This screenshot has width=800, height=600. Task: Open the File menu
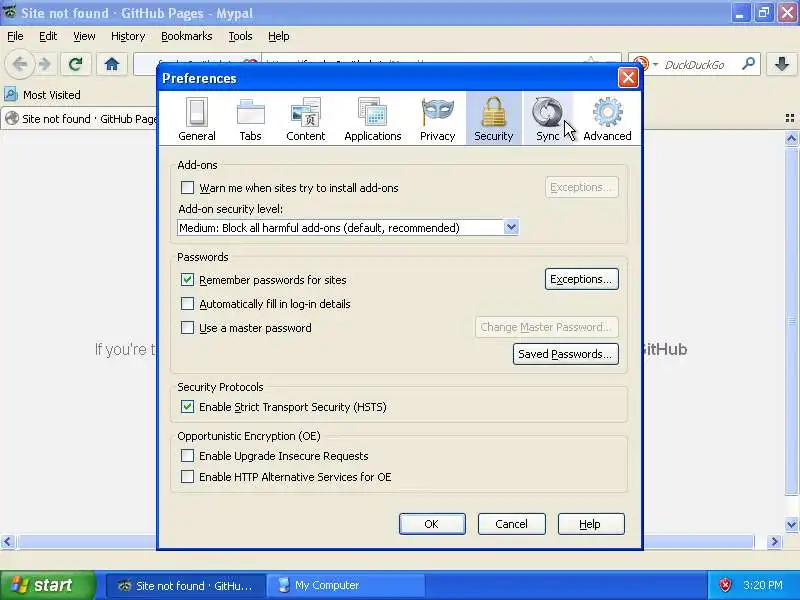[x=15, y=36]
